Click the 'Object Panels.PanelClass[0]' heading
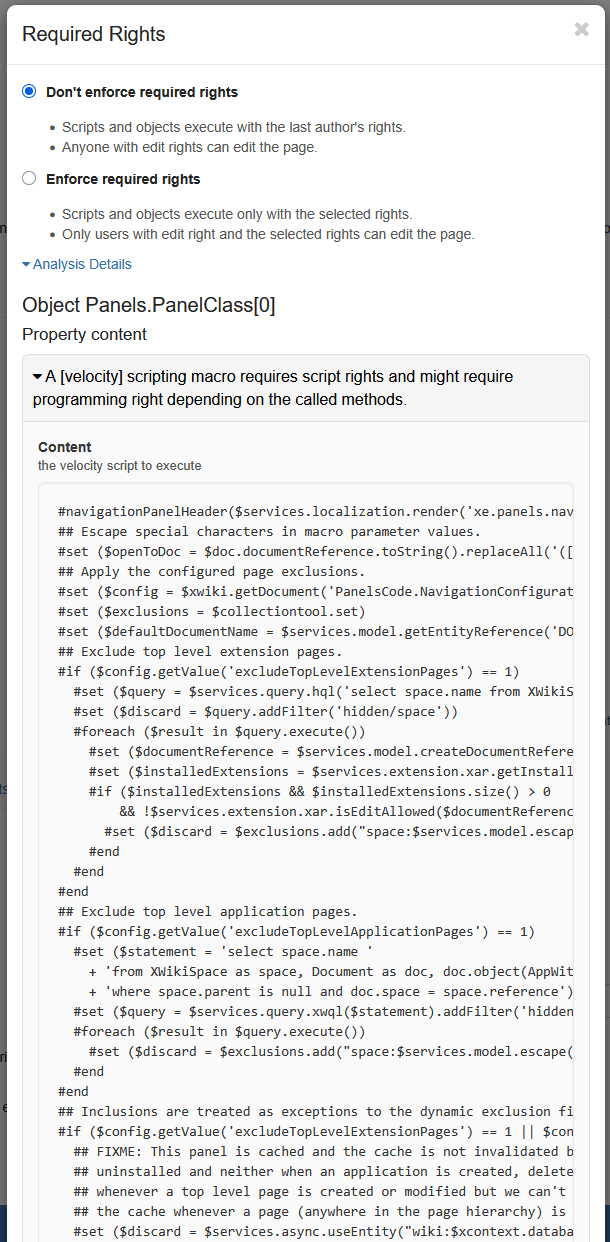The width and height of the screenshot is (610, 1242). click(x=148, y=305)
